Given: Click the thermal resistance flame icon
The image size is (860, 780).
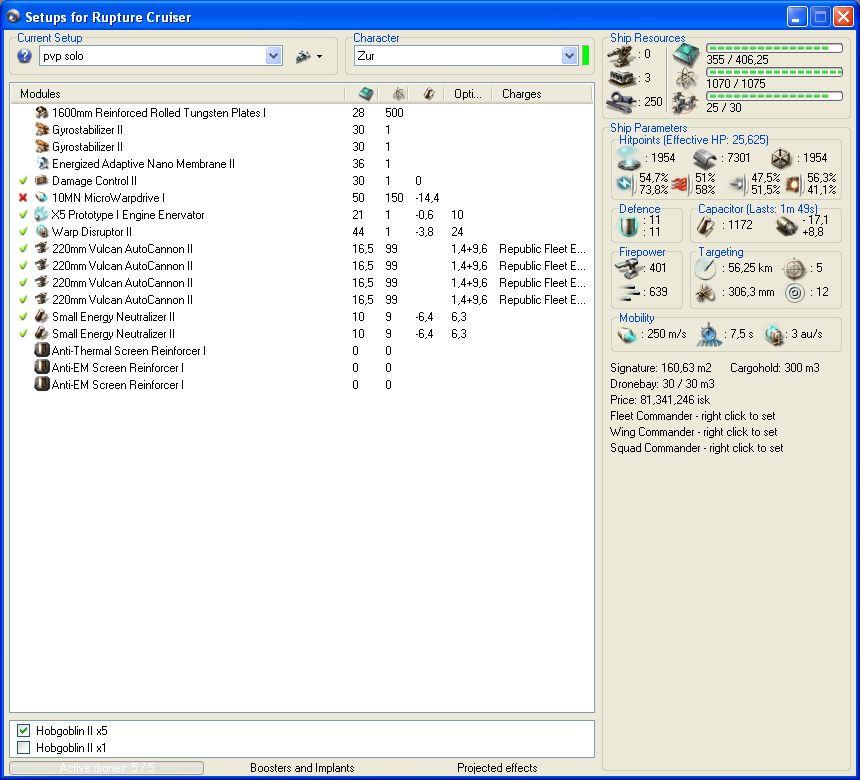Looking at the screenshot, I should coord(680,184).
